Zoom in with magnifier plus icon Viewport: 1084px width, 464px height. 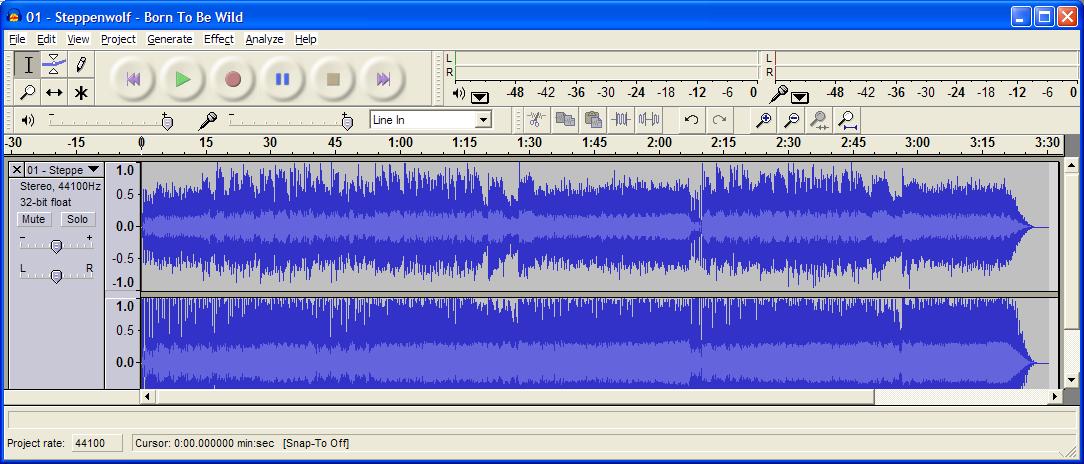(x=764, y=120)
